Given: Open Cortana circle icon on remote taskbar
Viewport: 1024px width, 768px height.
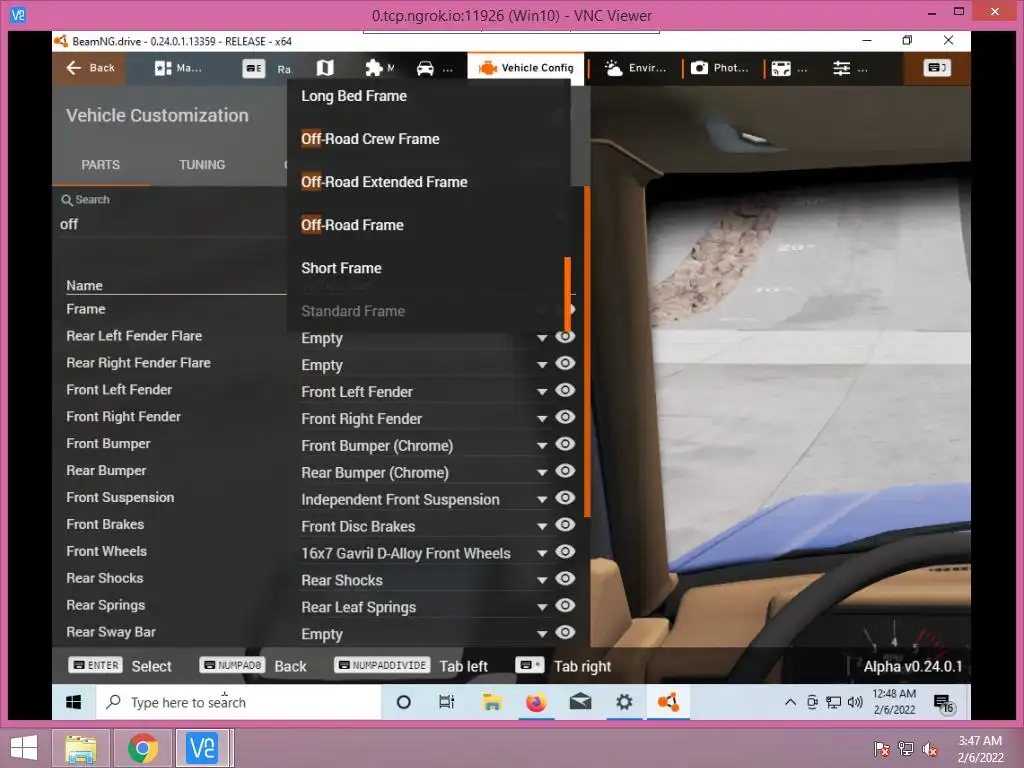Looking at the screenshot, I should 404,702.
